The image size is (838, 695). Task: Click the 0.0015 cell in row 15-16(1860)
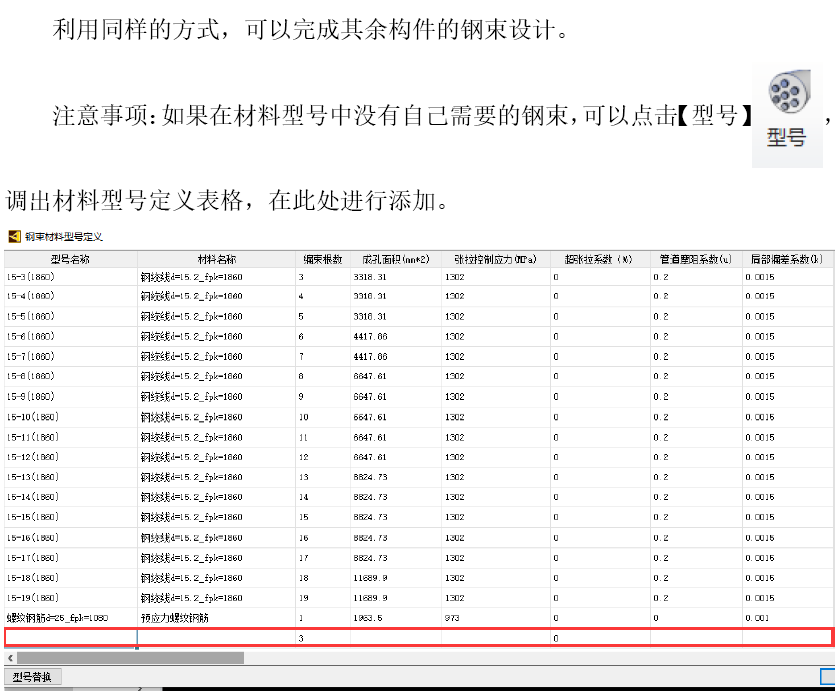(787, 538)
